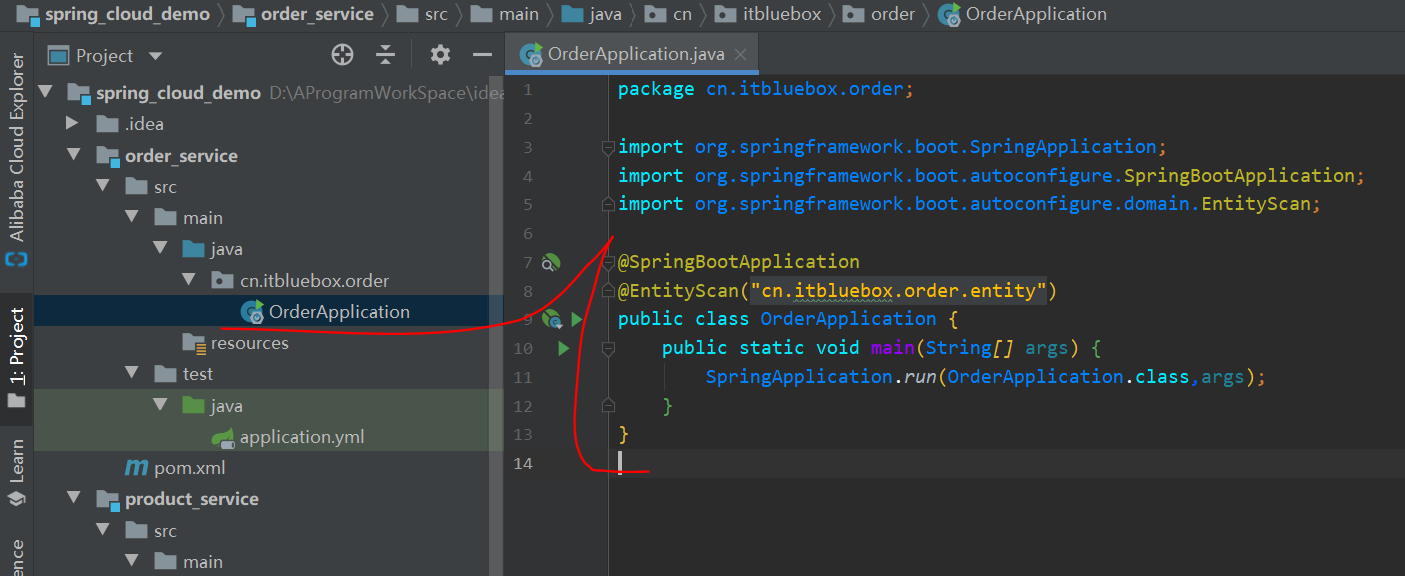Click package cn.itbluebox.order statement
The height and width of the screenshot is (576, 1405).
(x=766, y=89)
